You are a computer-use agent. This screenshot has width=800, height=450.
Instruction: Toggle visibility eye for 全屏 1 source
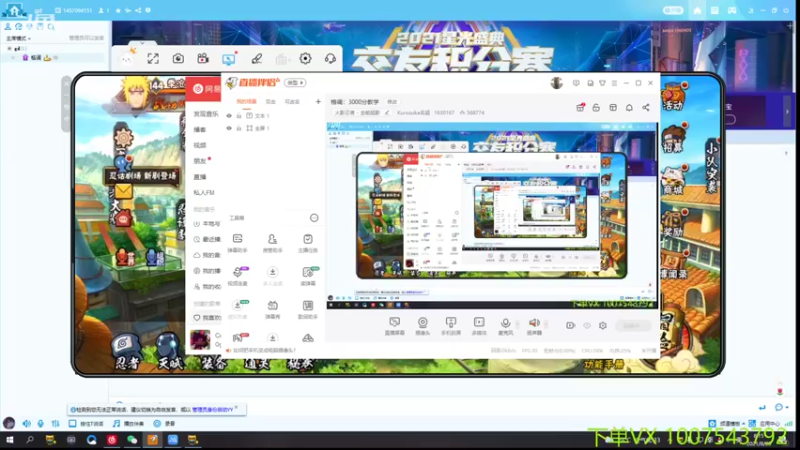click(x=229, y=128)
